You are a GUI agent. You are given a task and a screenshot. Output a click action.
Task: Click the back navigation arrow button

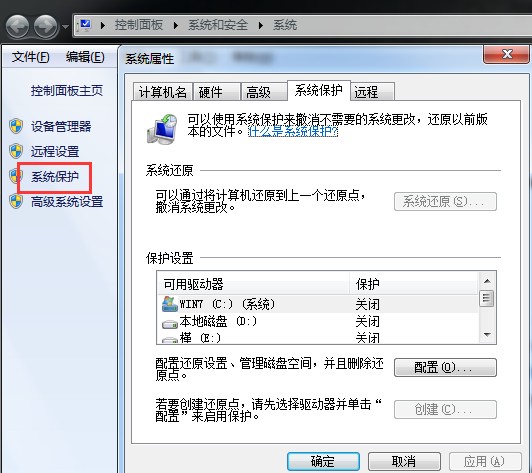click(17, 26)
